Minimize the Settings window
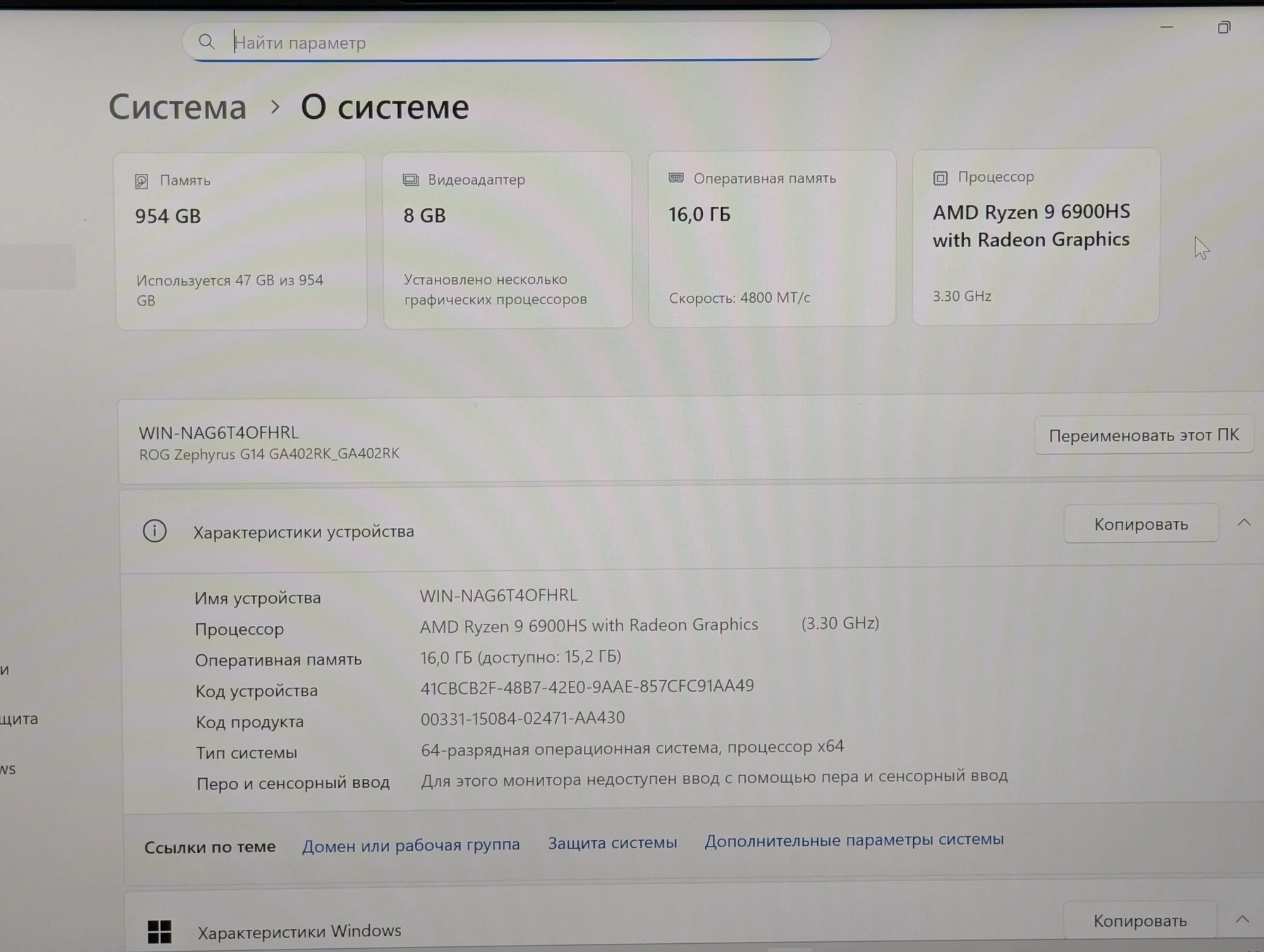Viewport: 1264px width, 952px height. 1167,27
